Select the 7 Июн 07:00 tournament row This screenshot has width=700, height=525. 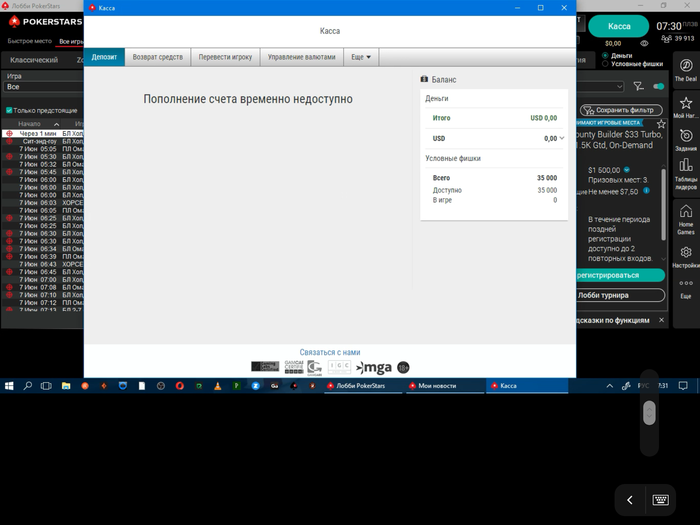tap(43, 279)
